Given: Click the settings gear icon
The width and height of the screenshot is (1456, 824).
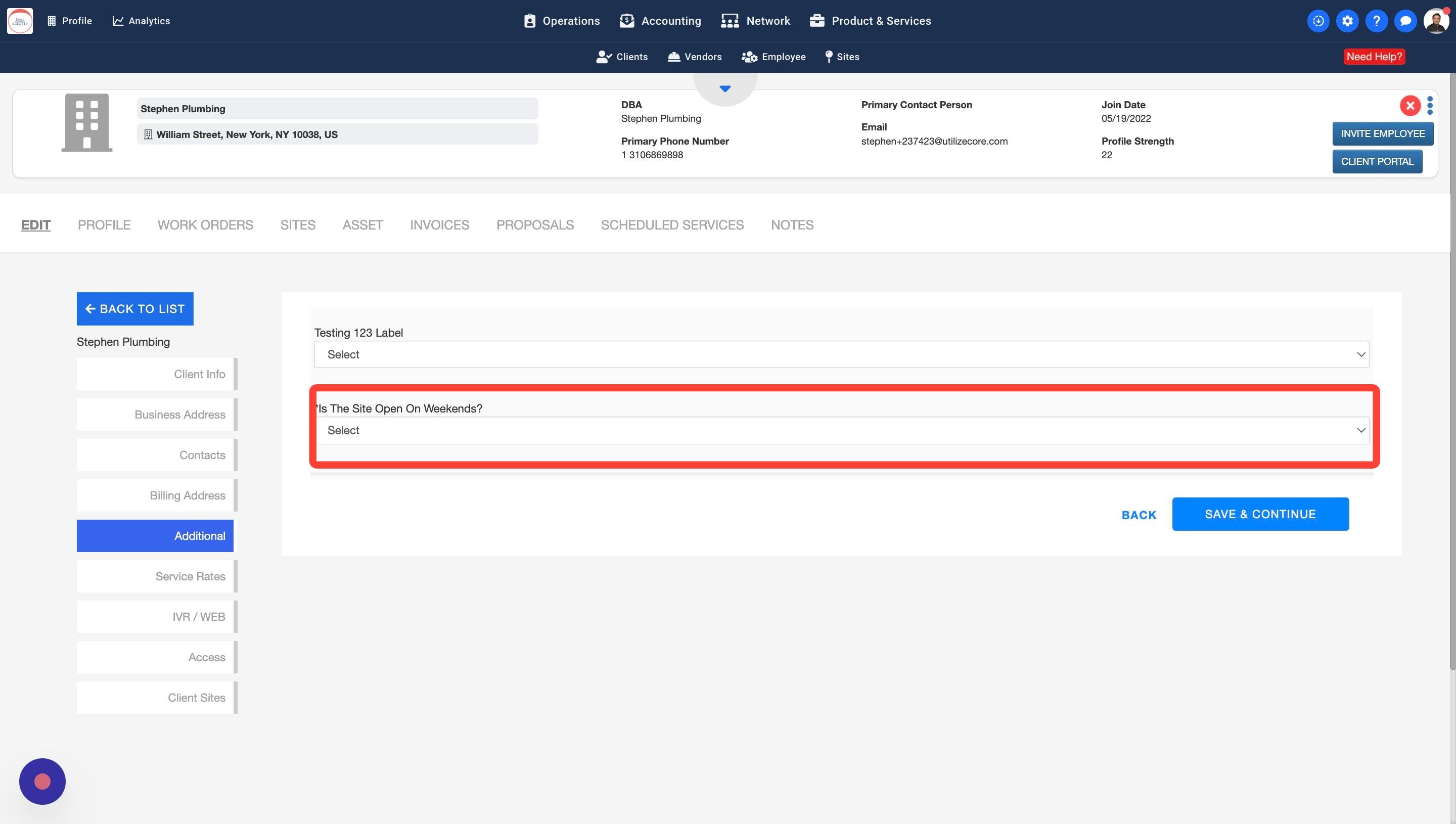Looking at the screenshot, I should 1347,21.
